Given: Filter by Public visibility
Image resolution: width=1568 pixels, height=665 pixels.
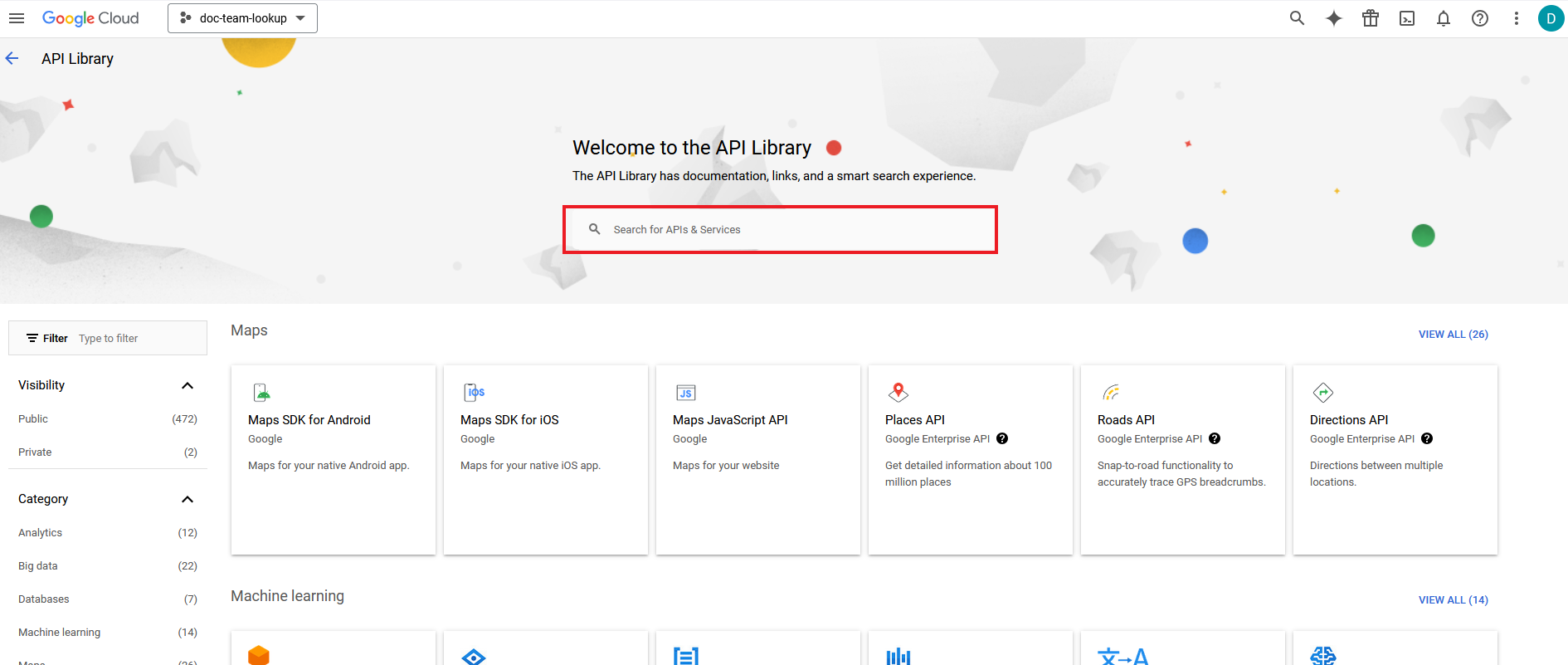Looking at the screenshot, I should coord(33,419).
